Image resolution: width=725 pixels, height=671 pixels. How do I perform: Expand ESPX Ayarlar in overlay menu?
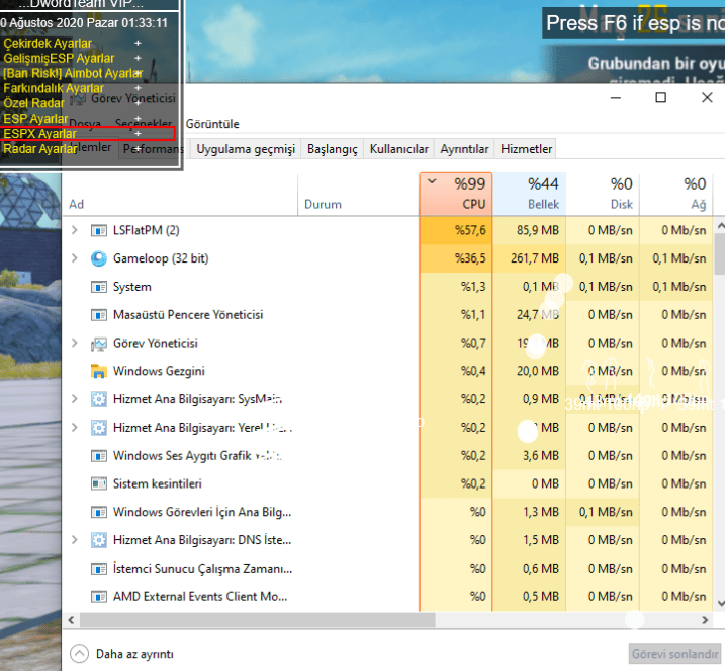click(138, 134)
